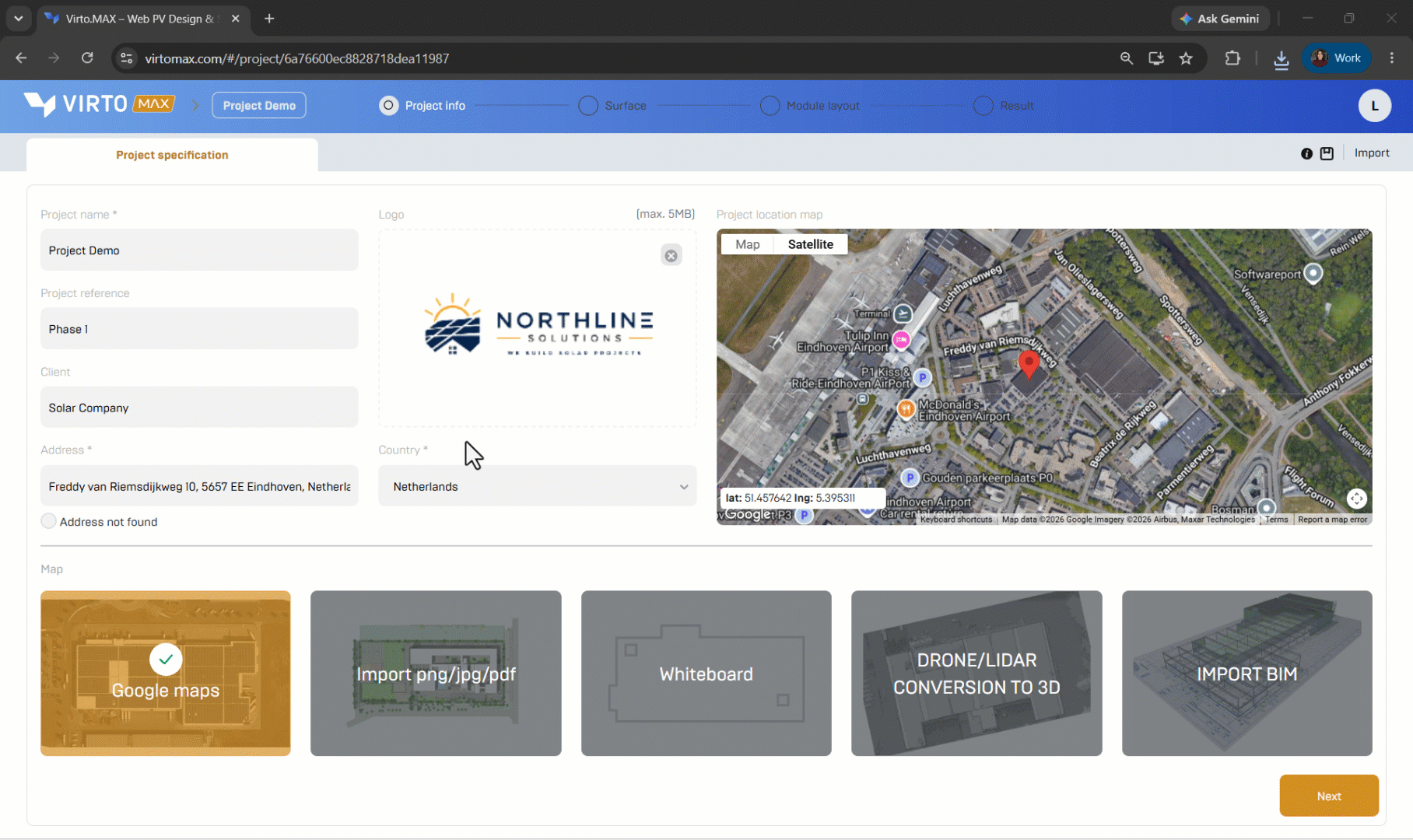
Task: Click the save icon beside Import
Action: (1327, 154)
